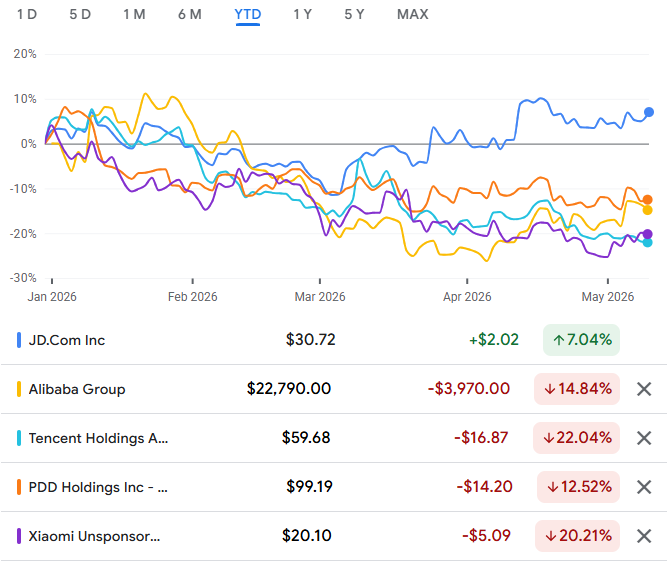Click the May 2026 axis label
The width and height of the screenshot is (667, 567).
[608, 296]
